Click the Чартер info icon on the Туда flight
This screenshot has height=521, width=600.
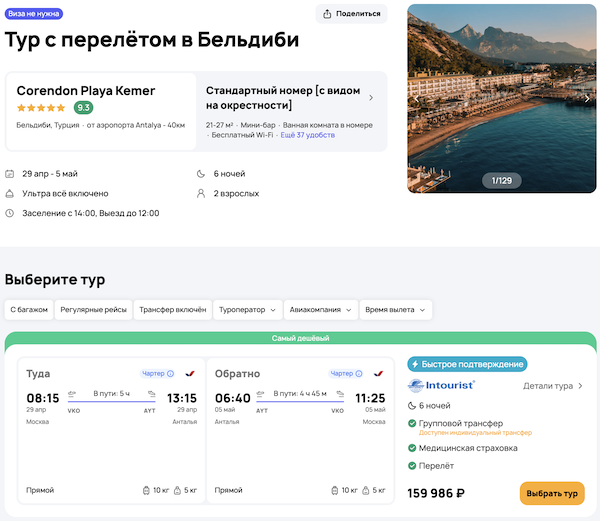171,373
